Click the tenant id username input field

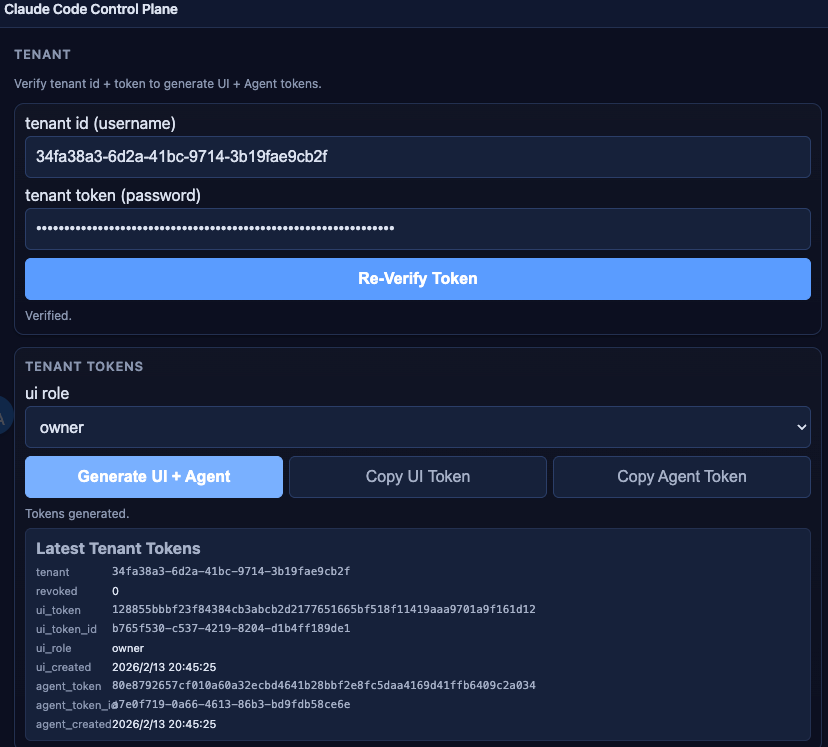tap(417, 157)
